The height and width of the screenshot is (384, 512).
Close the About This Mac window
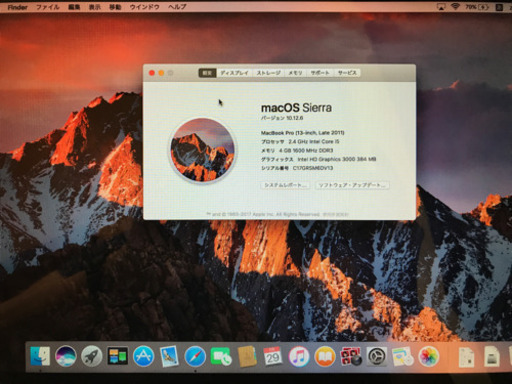tap(152, 73)
